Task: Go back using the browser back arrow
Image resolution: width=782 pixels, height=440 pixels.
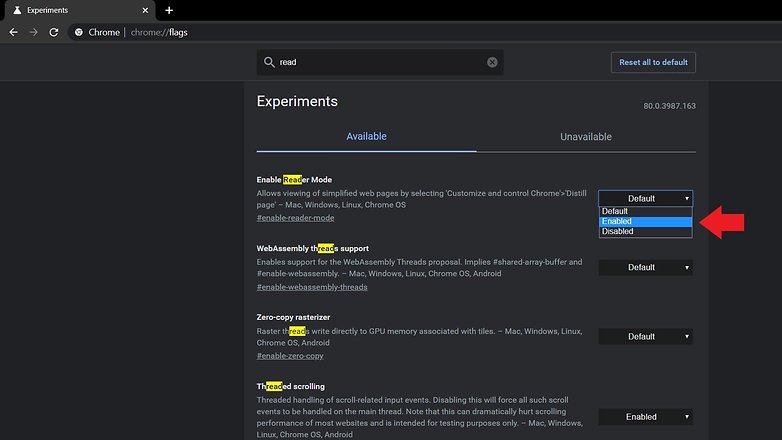Action: coord(13,32)
